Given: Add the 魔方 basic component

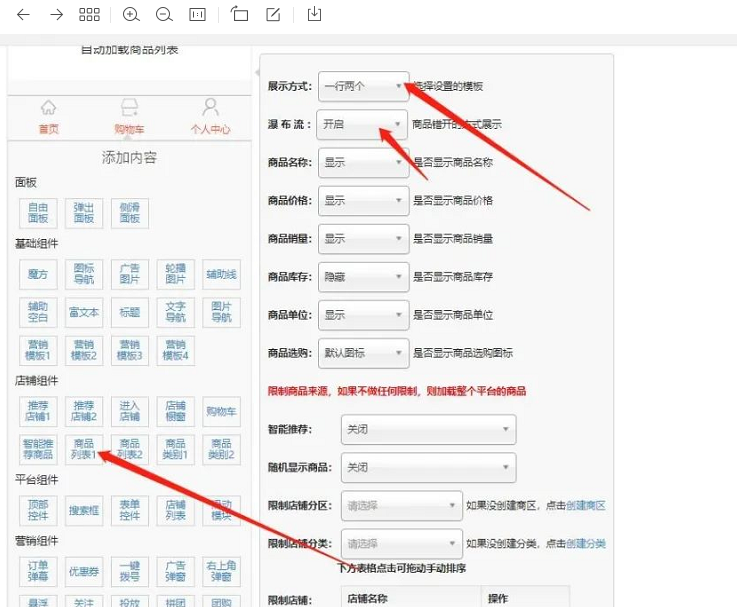Looking at the screenshot, I should [38, 274].
